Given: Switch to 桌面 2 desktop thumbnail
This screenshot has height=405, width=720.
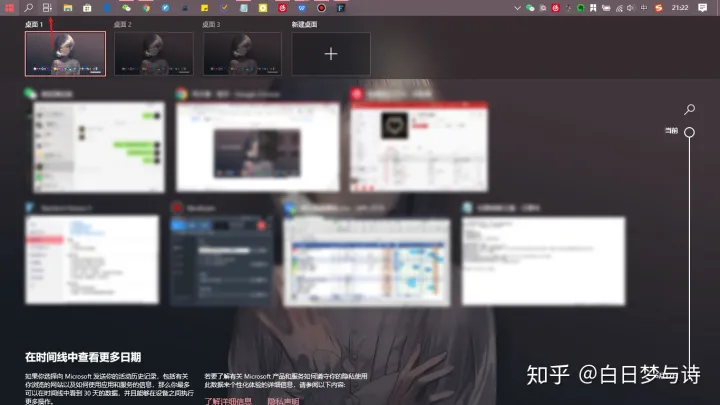Looking at the screenshot, I should coord(154,54).
